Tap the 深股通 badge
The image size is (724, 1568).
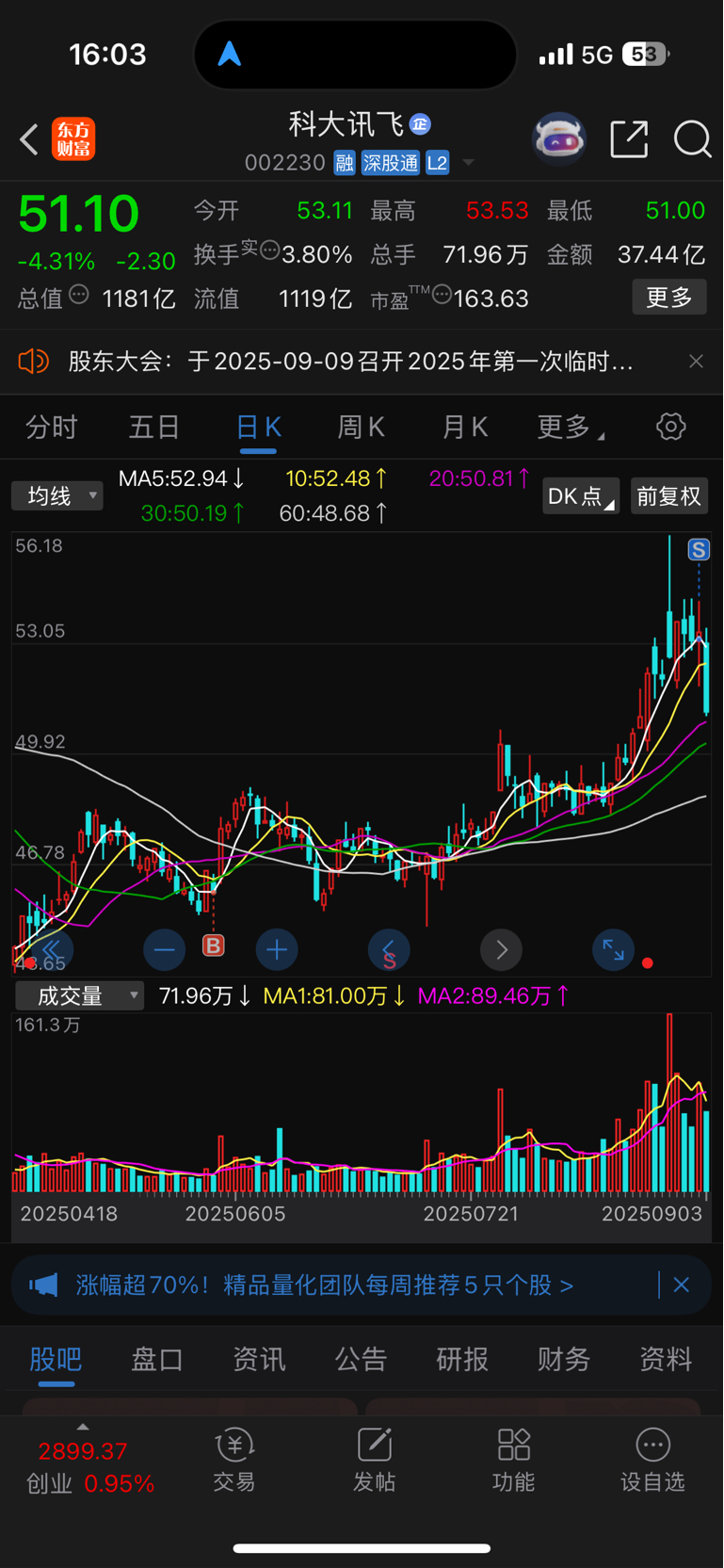[391, 163]
